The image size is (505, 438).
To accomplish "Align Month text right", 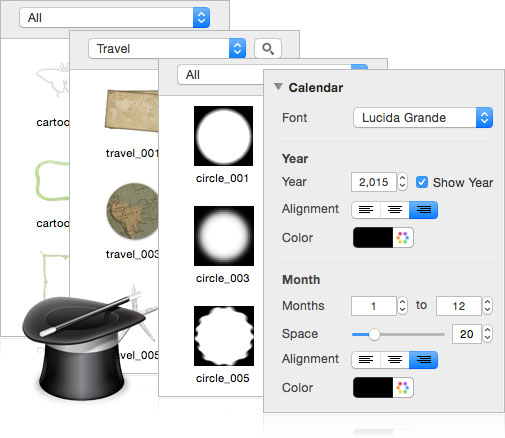I will pyautogui.click(x=424, y=360).
